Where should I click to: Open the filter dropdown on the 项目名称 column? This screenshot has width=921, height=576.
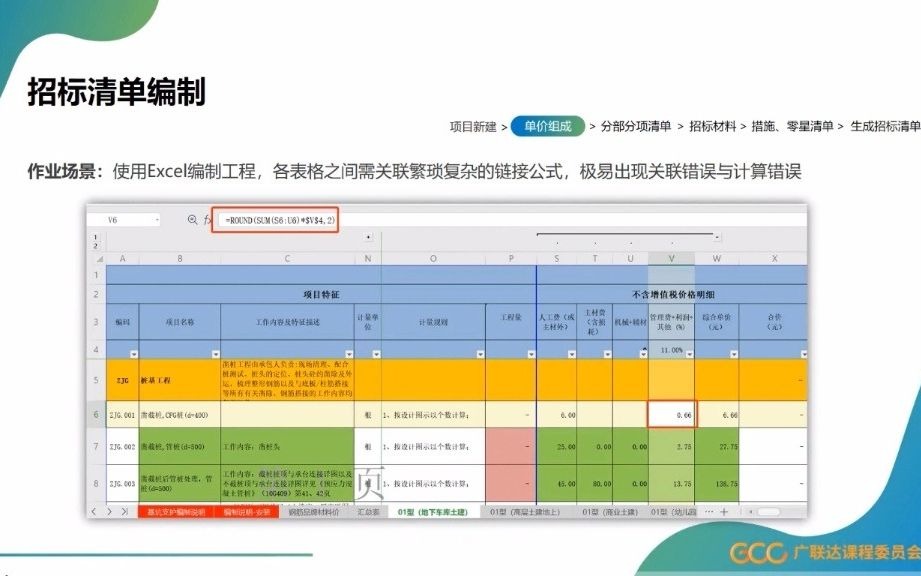(x=213, y=354)
